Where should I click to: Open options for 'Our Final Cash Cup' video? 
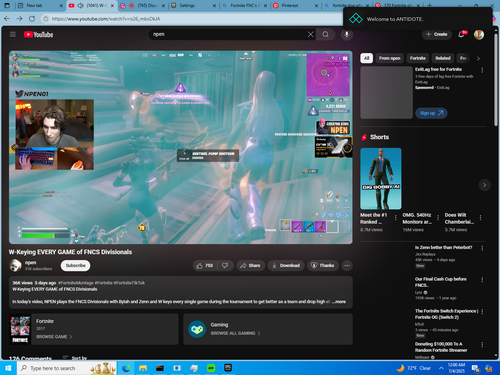click(482, 280)
